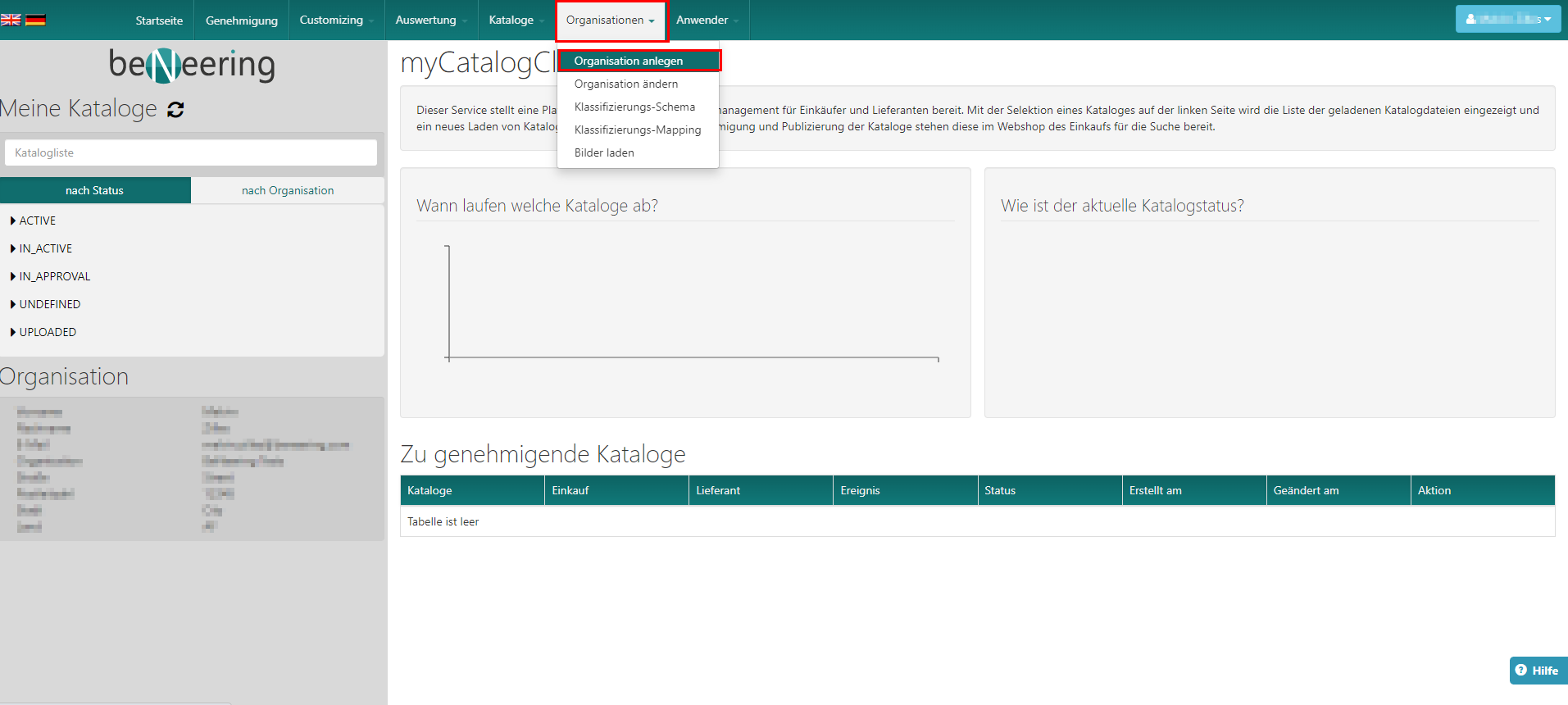Click Bilder laden in the menu
1568x705 pixels.
tap(604, 152)
